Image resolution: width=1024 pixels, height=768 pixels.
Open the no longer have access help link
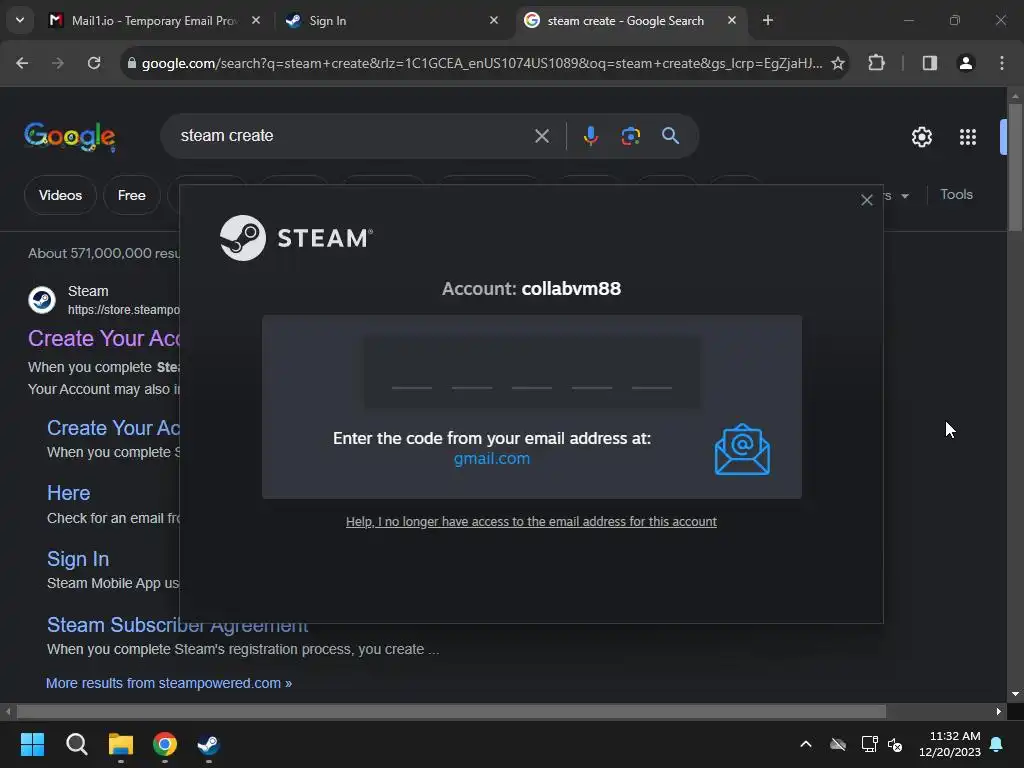[531, 522]
